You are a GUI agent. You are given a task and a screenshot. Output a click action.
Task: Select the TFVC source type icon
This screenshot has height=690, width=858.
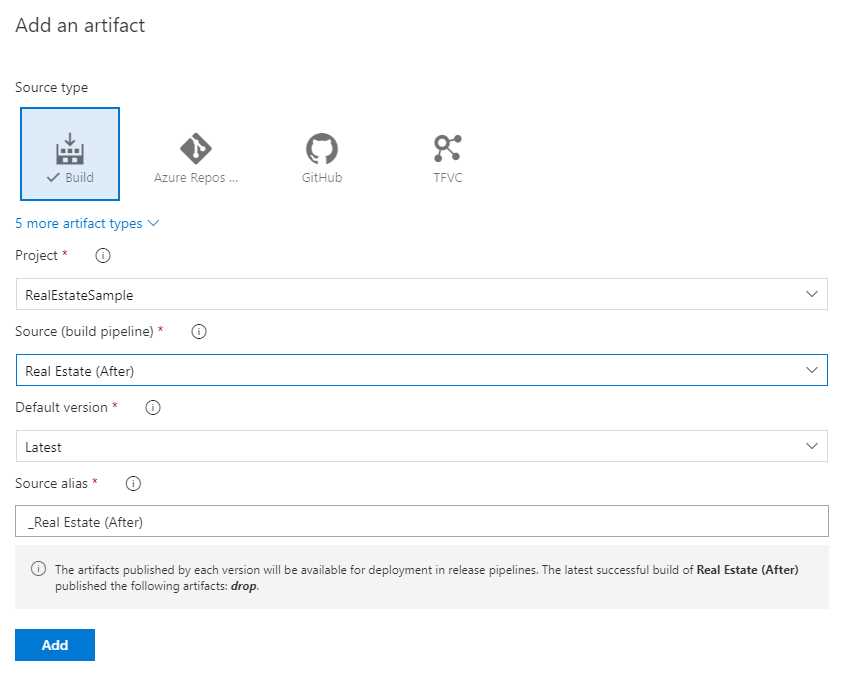tap(447, 152)
